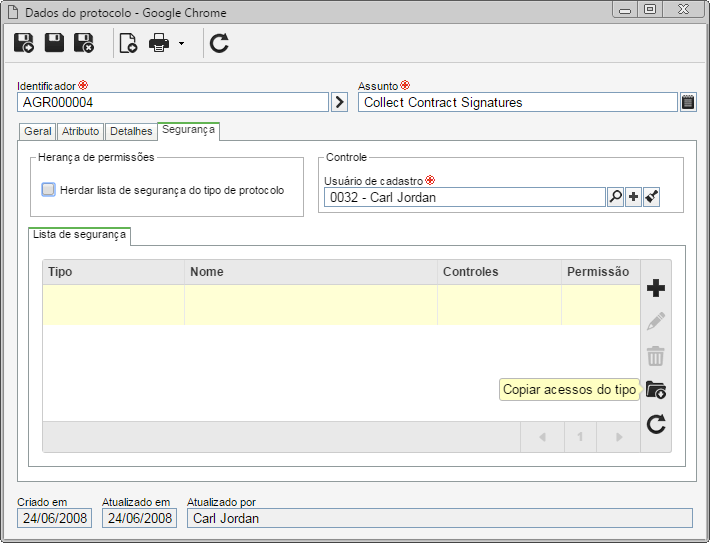Open the print options dropdown arrow

click(181, 43)
